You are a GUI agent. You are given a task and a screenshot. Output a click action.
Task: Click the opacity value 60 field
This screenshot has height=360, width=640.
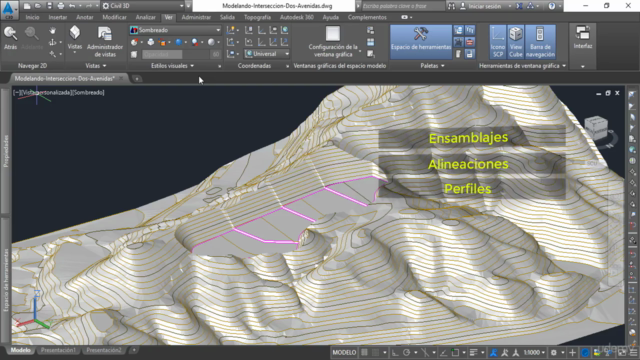[x=216, y=54]
